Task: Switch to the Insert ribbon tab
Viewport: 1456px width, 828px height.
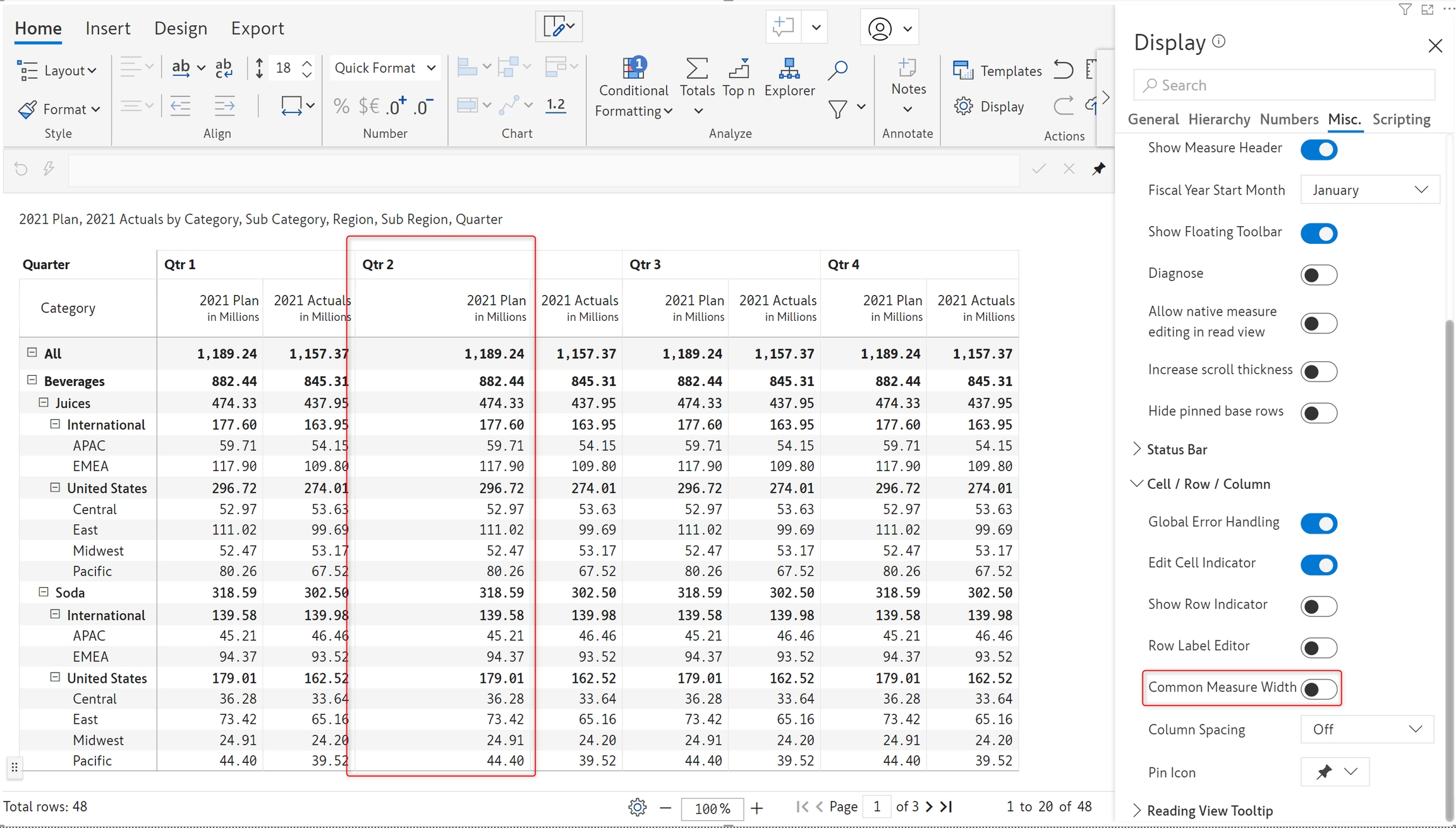Action: click(107, 28)
